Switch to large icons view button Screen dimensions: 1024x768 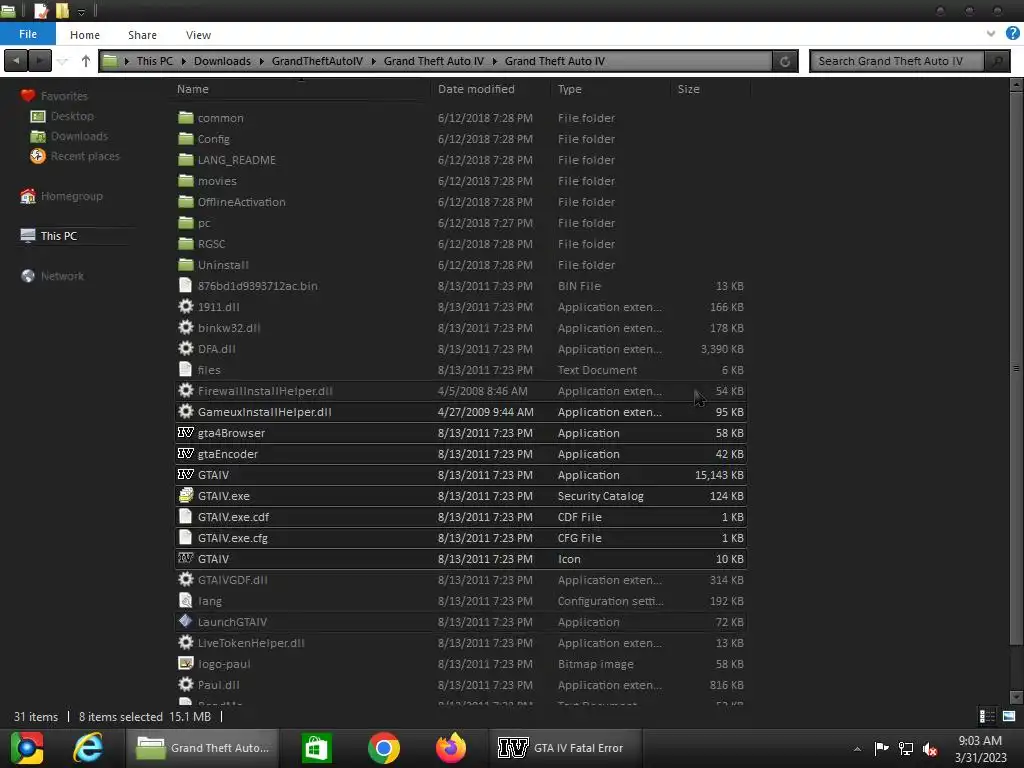click(x=1009, y=716)
